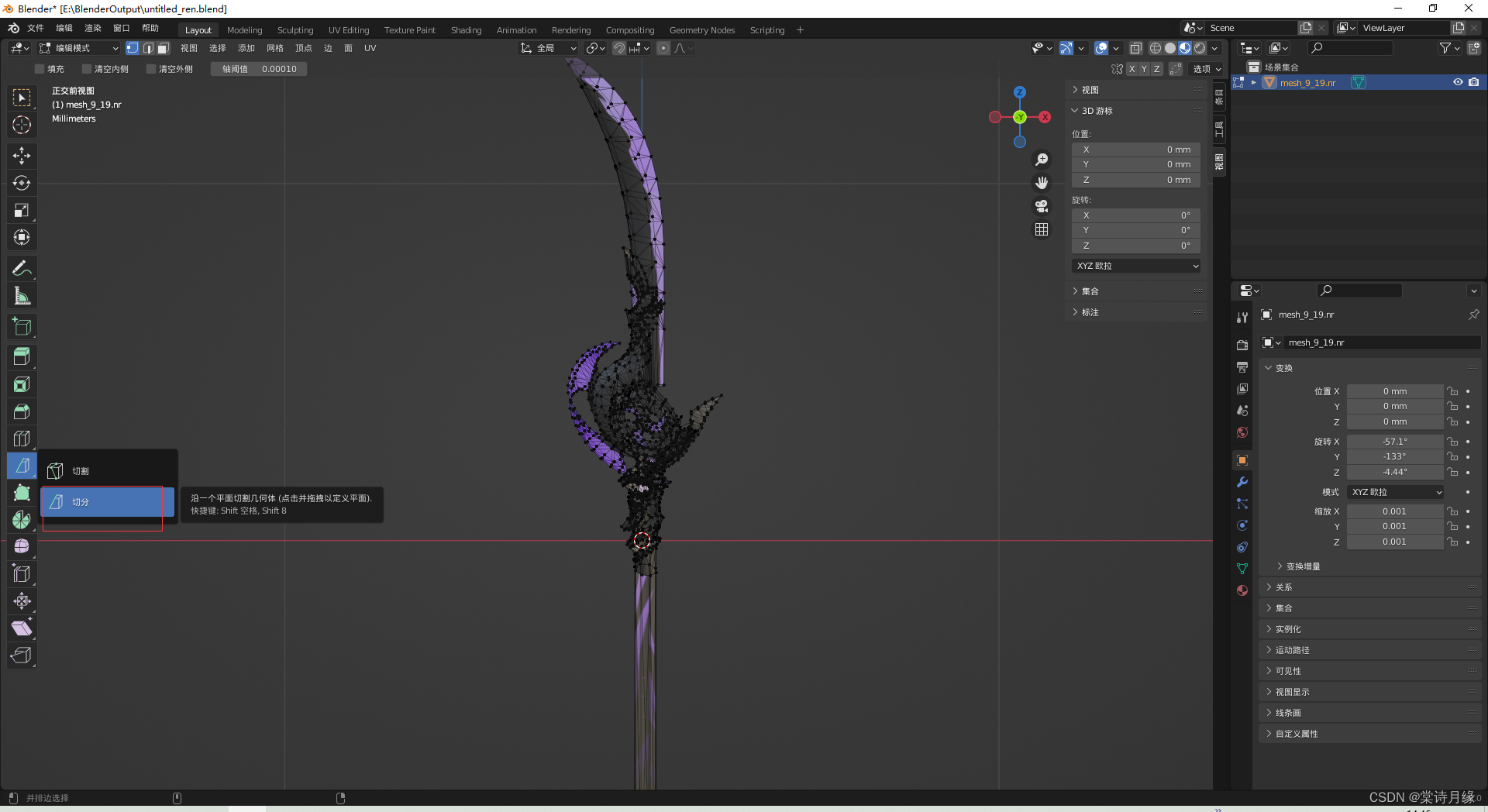Open the 模式 XYZ 欧拉 dropdown in properties
This screenshot has height=812, width=1488.
click(1395, 492)
